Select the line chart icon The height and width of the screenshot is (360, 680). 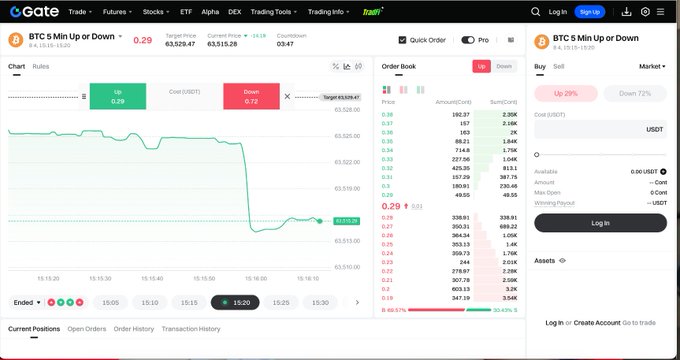point(347,66)
